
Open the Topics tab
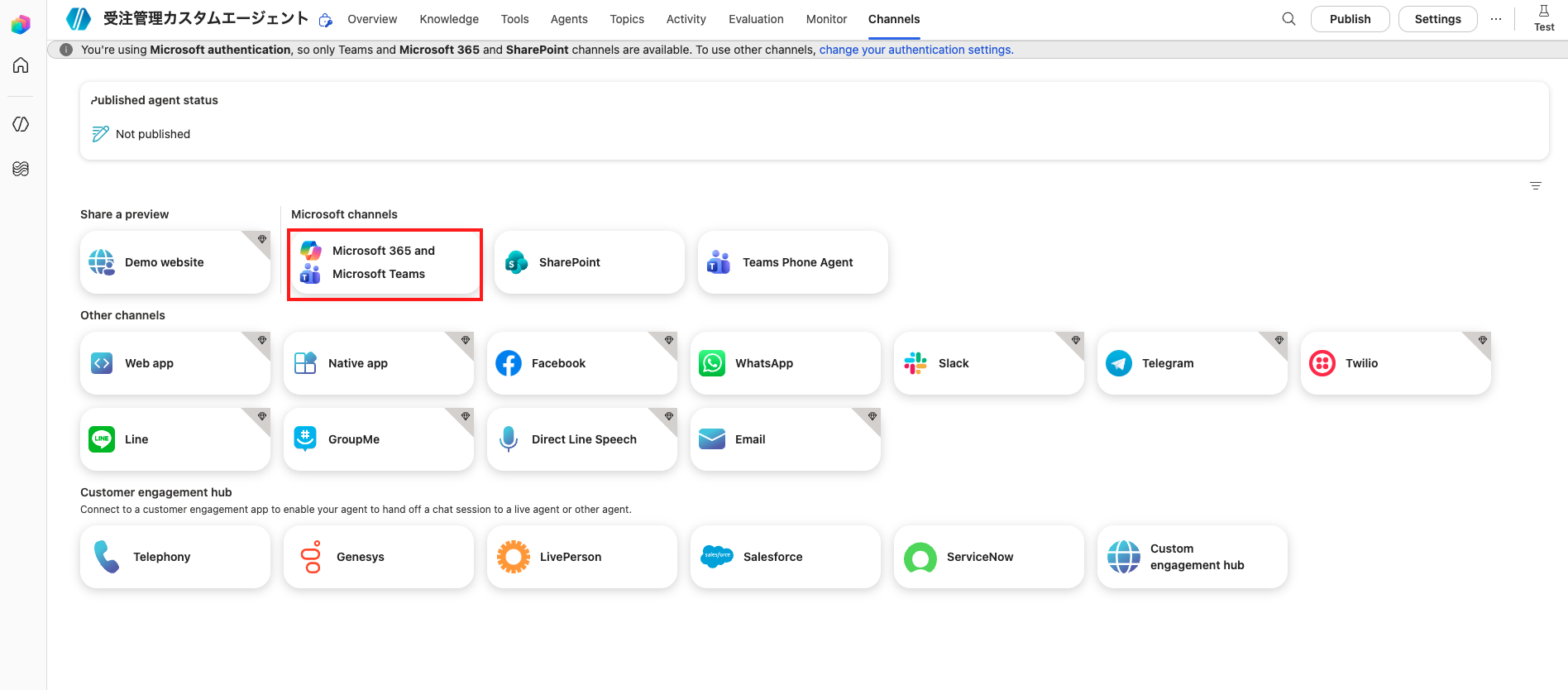627,19
